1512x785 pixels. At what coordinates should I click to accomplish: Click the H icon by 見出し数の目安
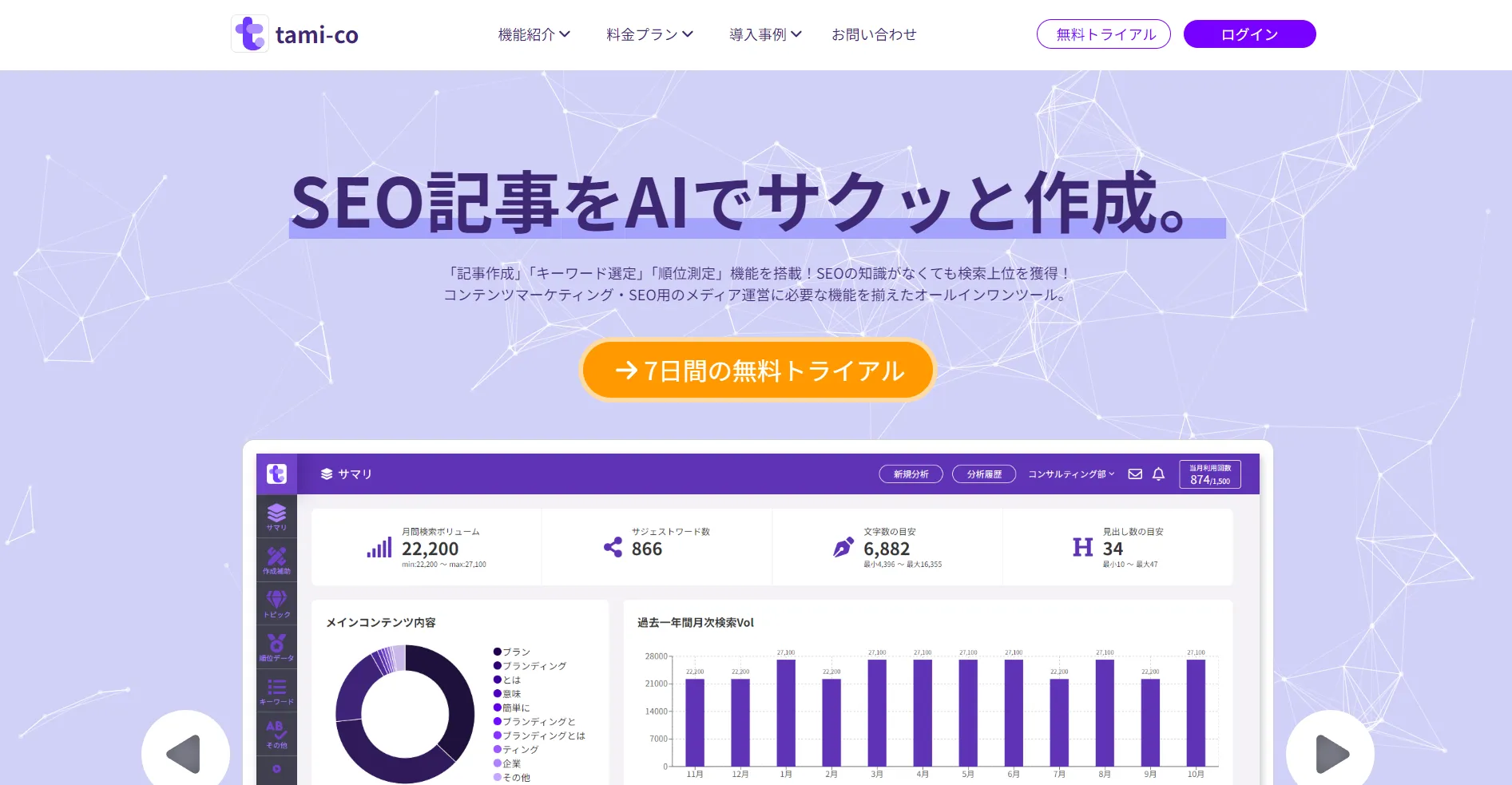1082,547
